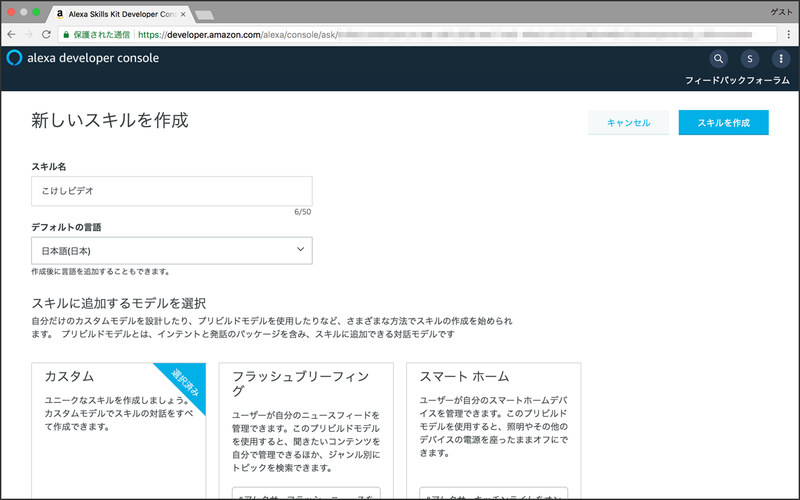Open the search magnifier icon in header

[718, 59]
